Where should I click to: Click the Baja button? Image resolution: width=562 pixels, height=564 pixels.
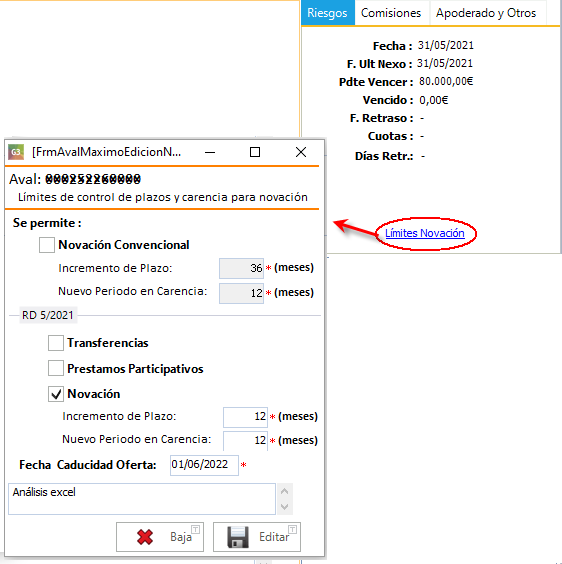pos(160,537)
